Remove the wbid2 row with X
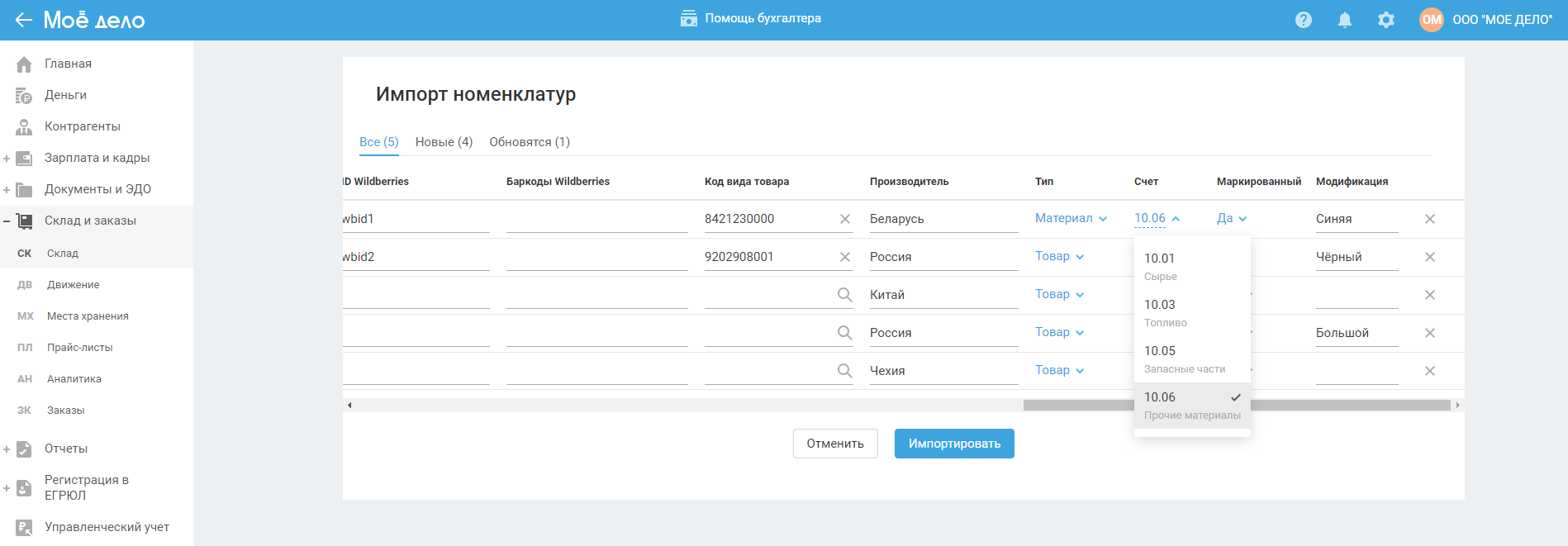This screenshot has height=546, width=1568. tap(1429, 257)
